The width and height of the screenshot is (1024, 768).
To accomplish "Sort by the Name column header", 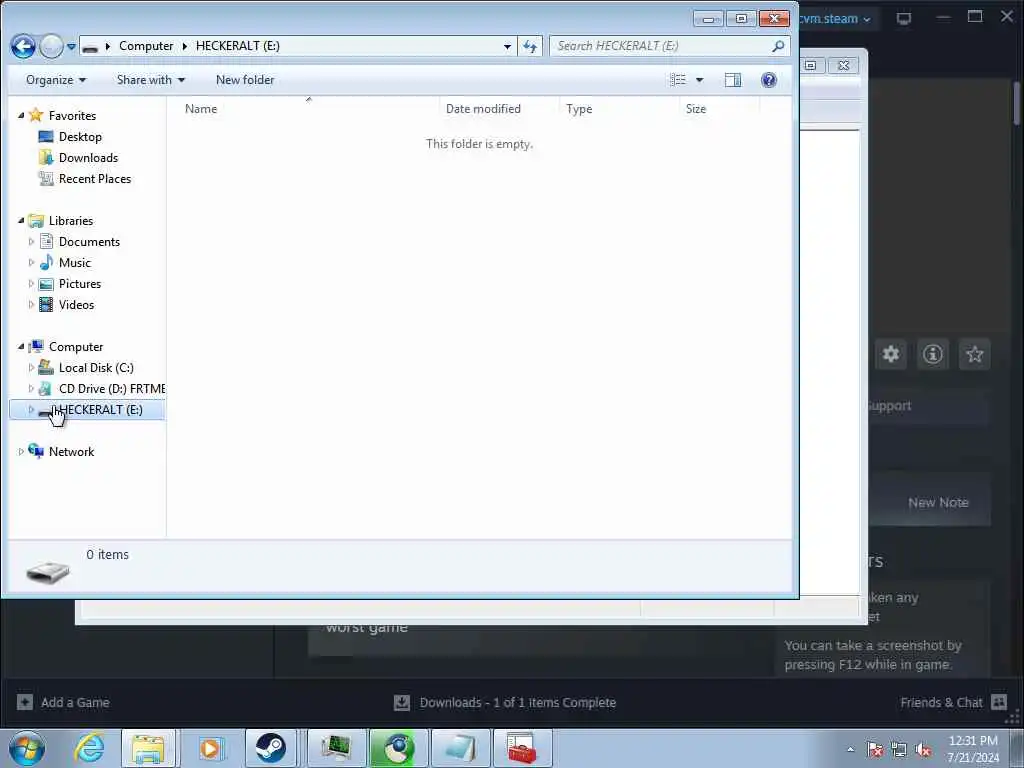I will (x=200, y=108).
